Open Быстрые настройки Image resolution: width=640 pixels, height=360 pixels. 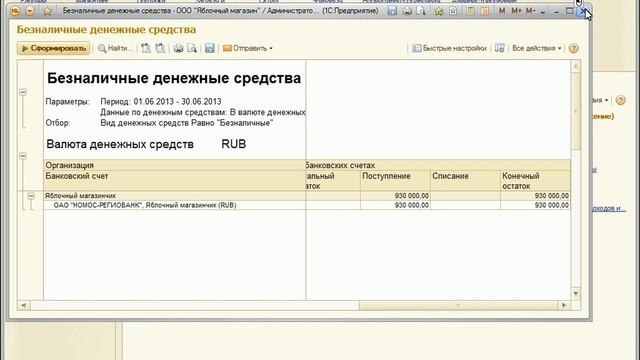[x=449, y=48]
